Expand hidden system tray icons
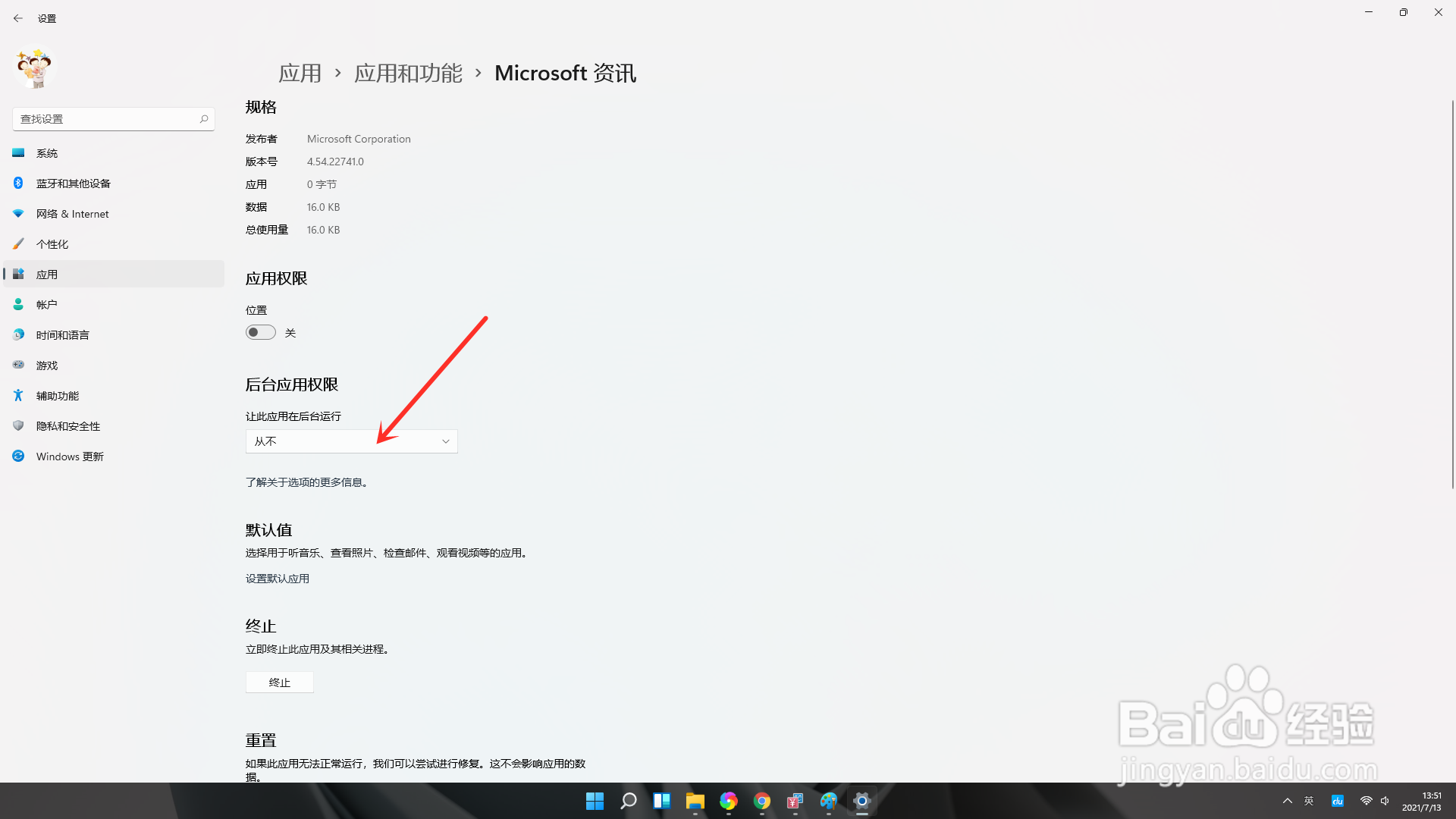The image size is (1456, 819). 1288,801
